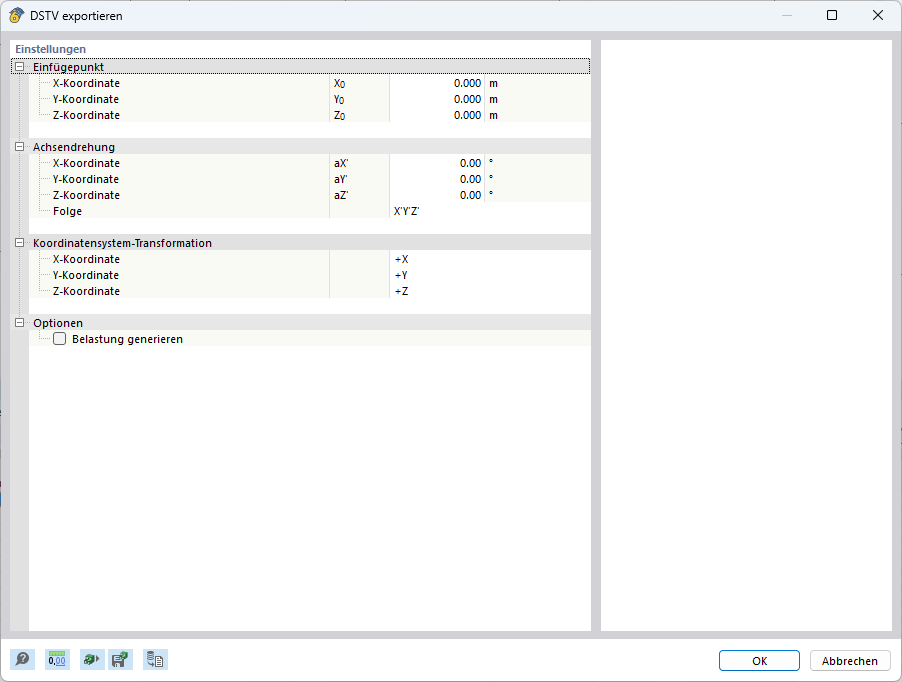Edit Z0 insertion point value 0.000
The height and width of the screenshot is (682, 902).
click(x=437, y=115)
